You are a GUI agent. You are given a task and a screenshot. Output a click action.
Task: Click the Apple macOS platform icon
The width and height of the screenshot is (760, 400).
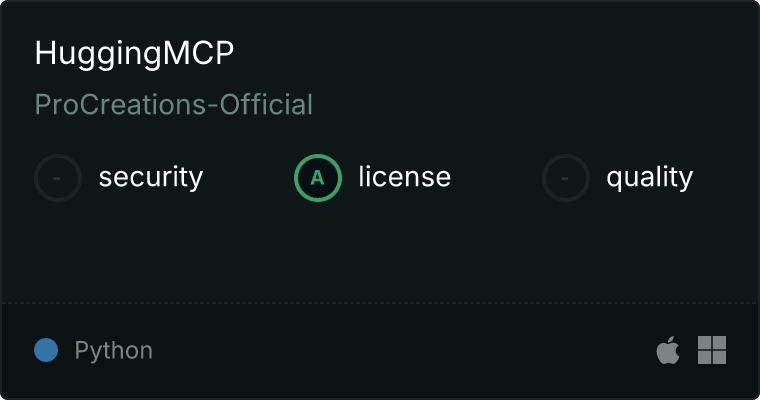[668, 350]
